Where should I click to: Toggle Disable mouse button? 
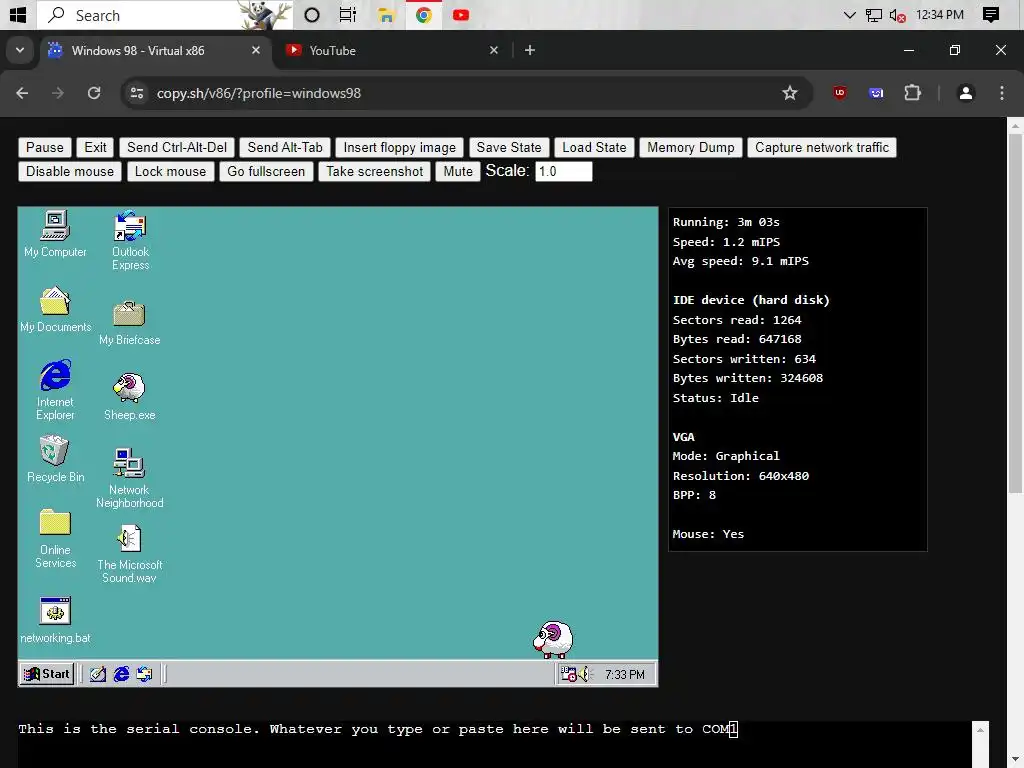point(70,172)
